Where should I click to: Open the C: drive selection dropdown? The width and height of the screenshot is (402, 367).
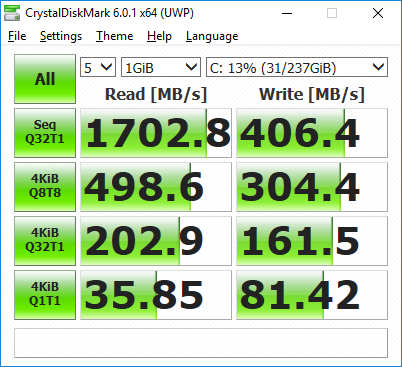(297, 67)
